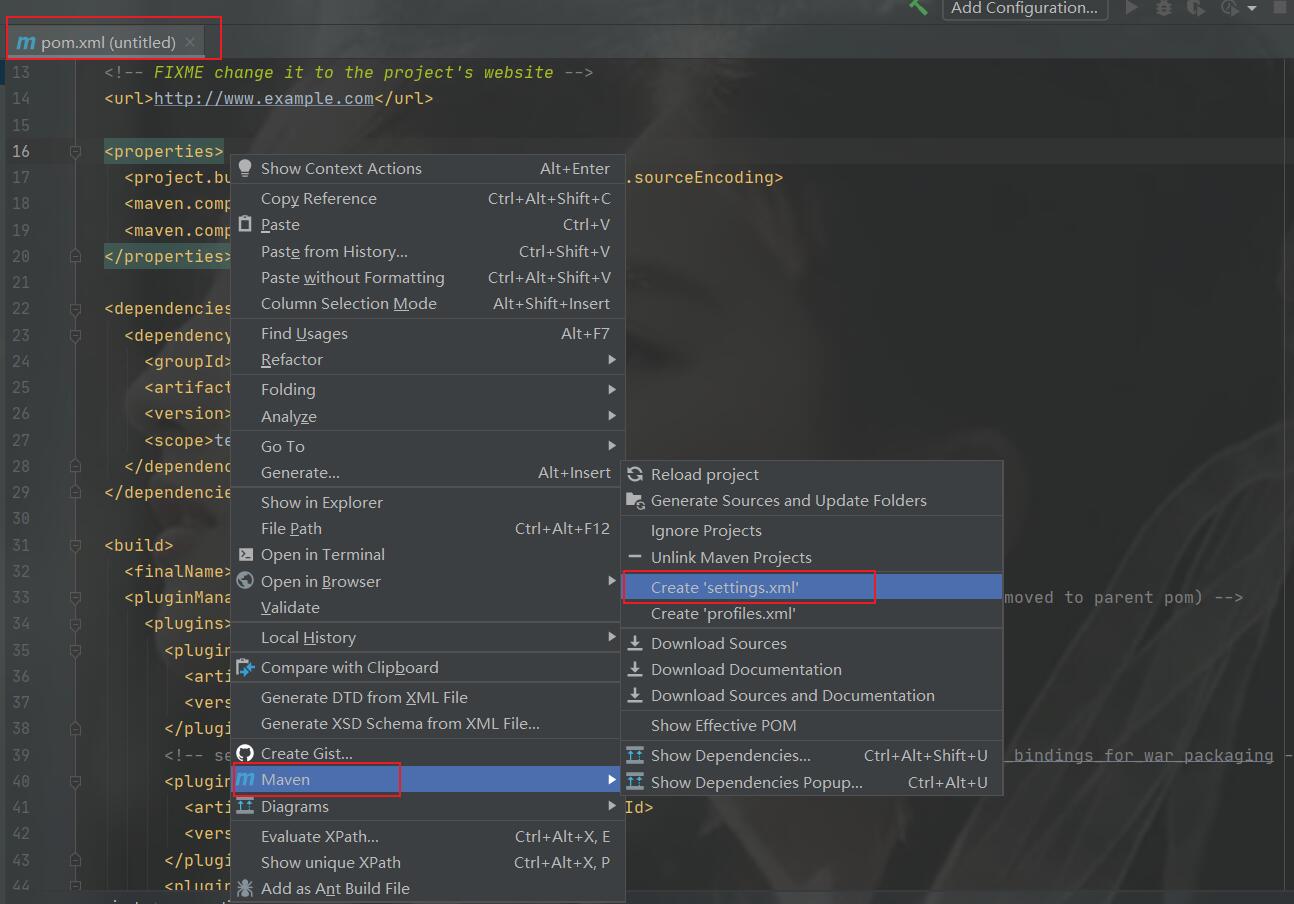Close the pom.xml editor tab
The width and height of the screenshot is (1294, 904).
tap(189, 43)
